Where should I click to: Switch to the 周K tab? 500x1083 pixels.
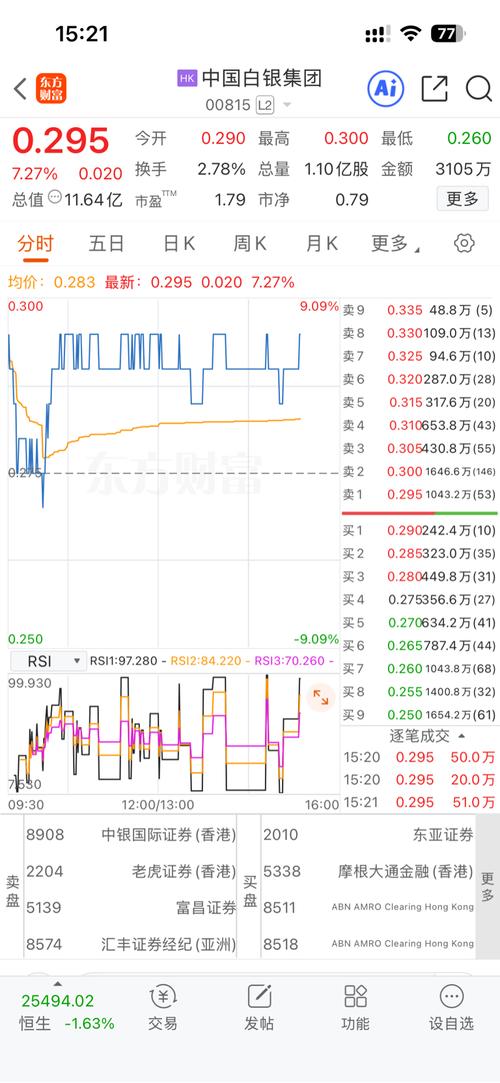(250, 243)
